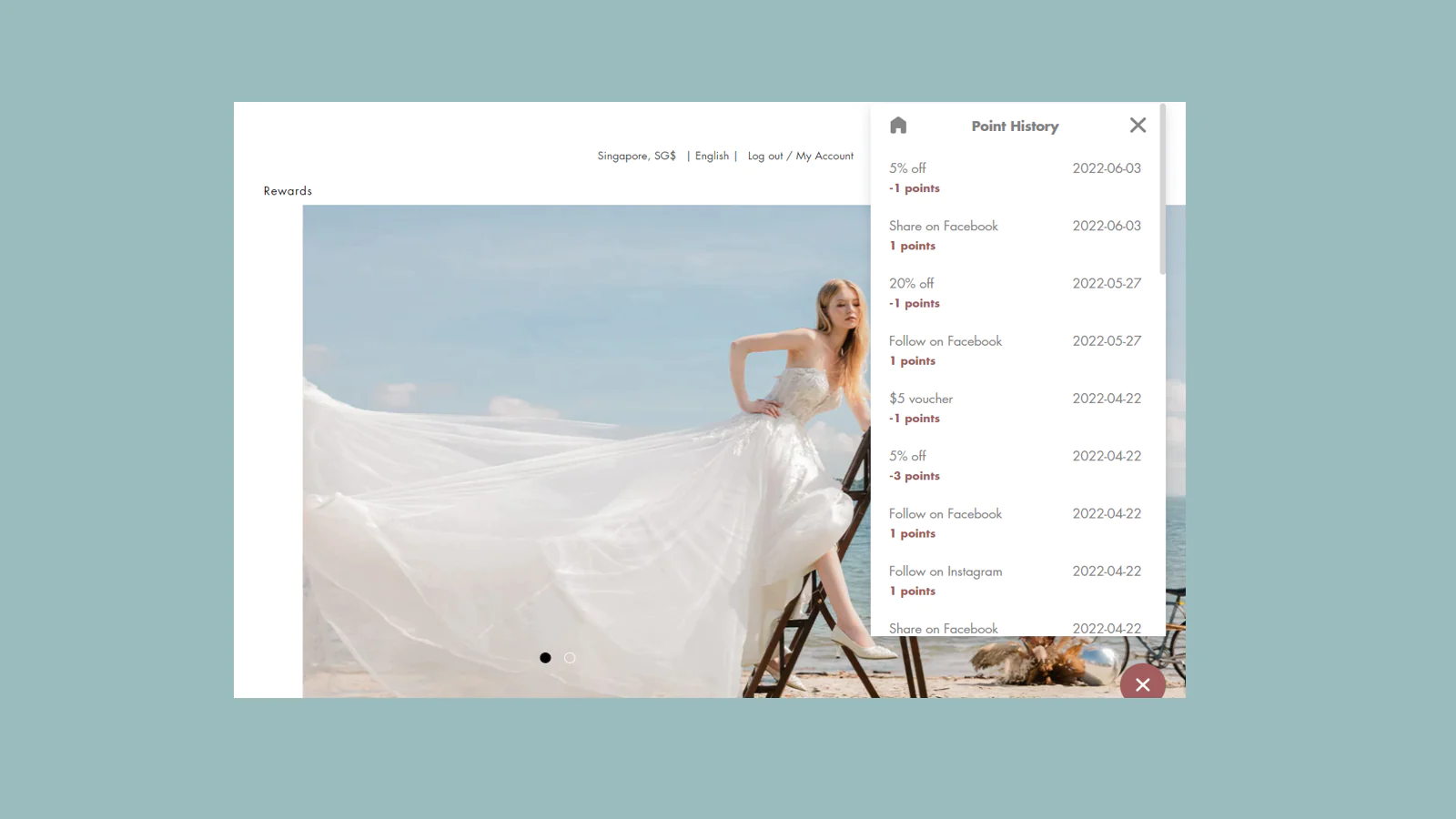Select Share on Facebook entry dated 2022-04-22
Image resolution: width=1456 pixels, height=819 pixels.
pos(1015,628)
